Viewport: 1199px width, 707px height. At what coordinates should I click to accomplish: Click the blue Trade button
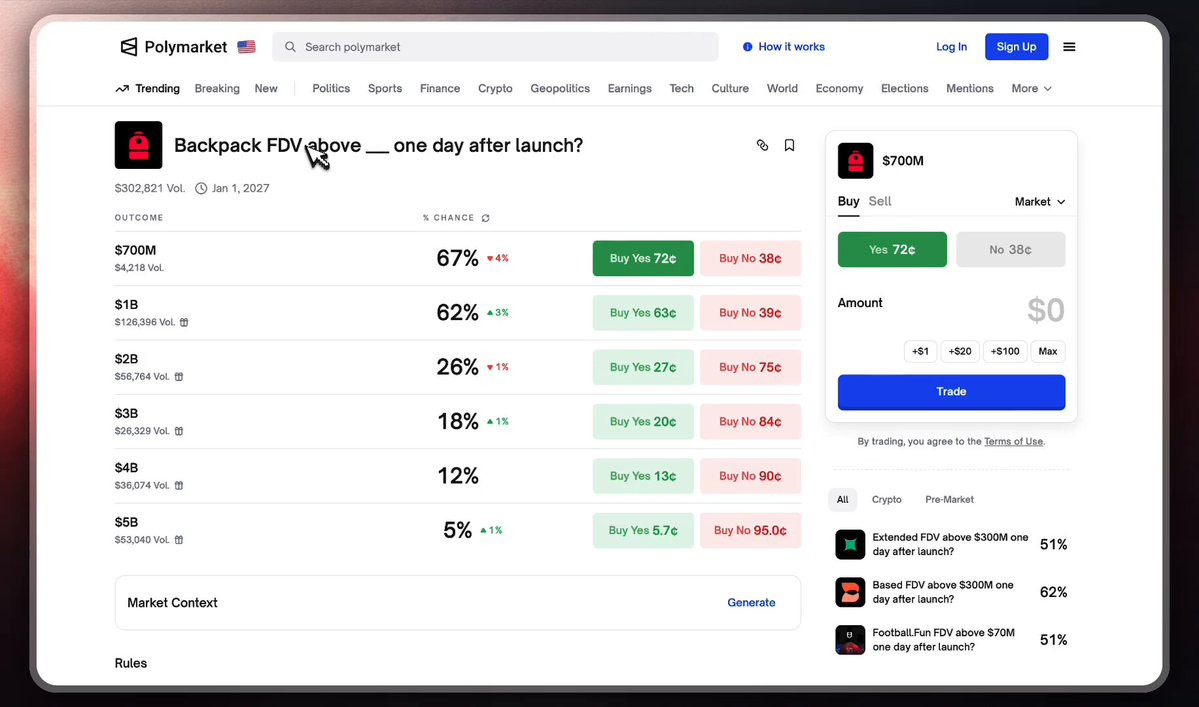pyautogui.click(x=951, y=392)
